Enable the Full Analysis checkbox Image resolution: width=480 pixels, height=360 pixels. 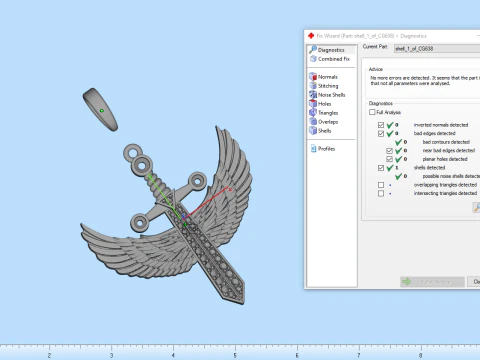tap(372, 112)
